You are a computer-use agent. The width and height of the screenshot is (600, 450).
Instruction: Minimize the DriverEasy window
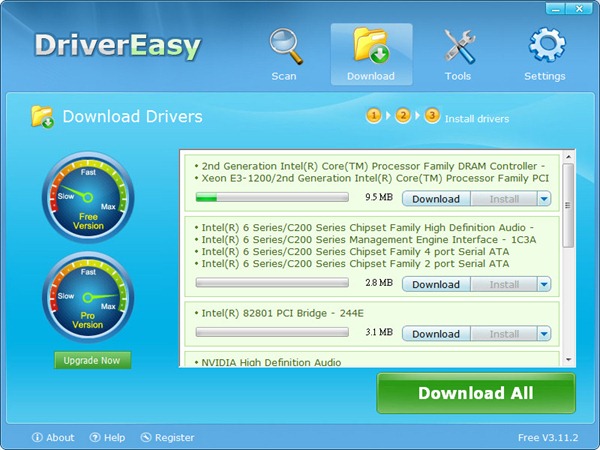[x=556, y=9]
